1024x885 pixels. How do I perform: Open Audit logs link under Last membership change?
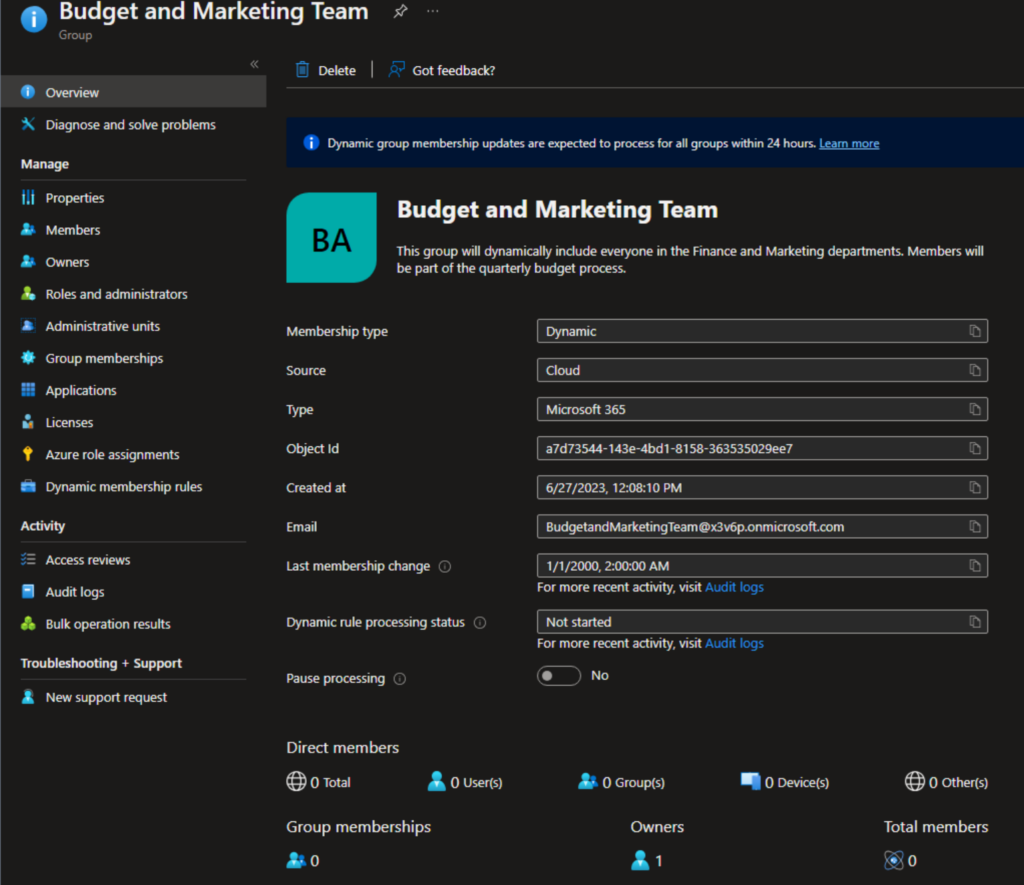click(x=734, y=587)
